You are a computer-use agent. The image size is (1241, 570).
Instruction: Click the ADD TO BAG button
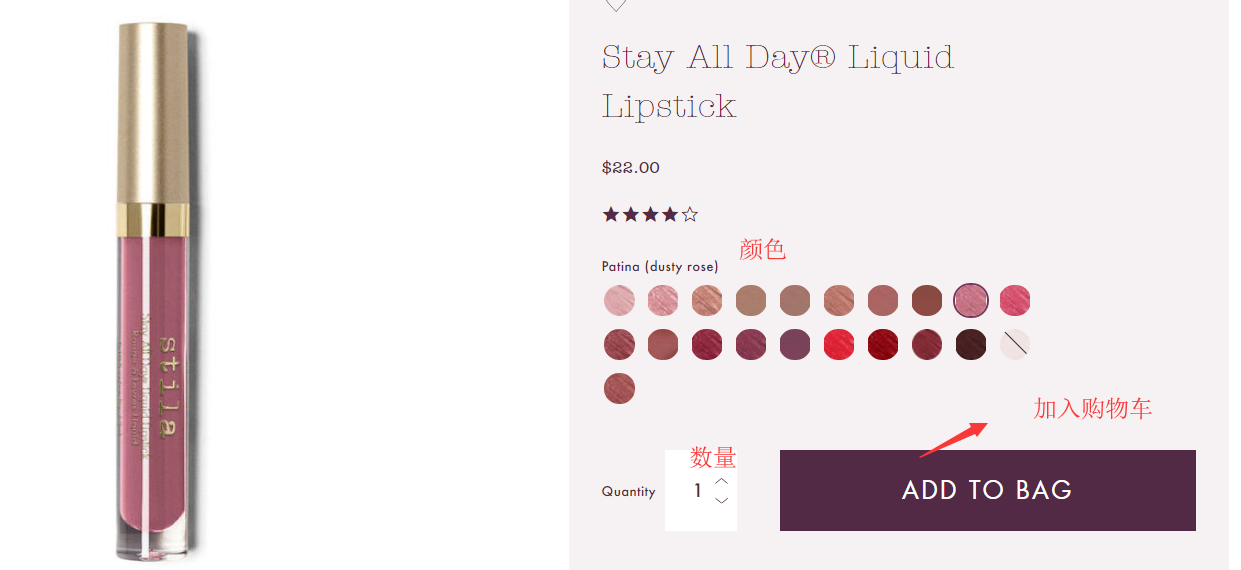pos(987,490)
